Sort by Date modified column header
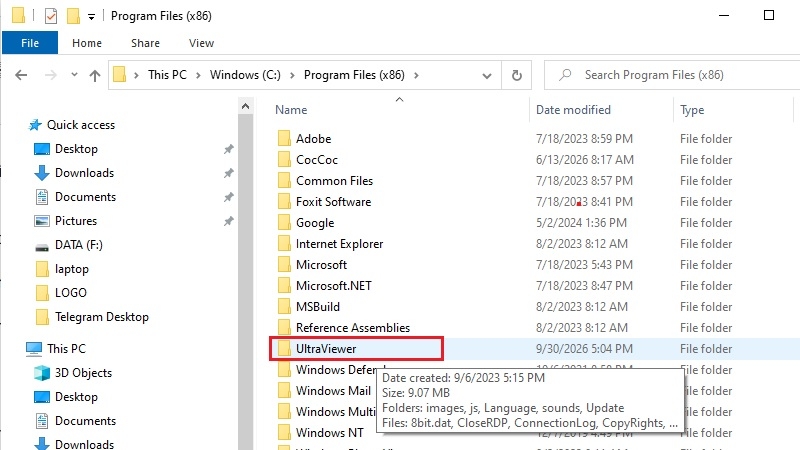The image size is (800, 450). [573, 110]
